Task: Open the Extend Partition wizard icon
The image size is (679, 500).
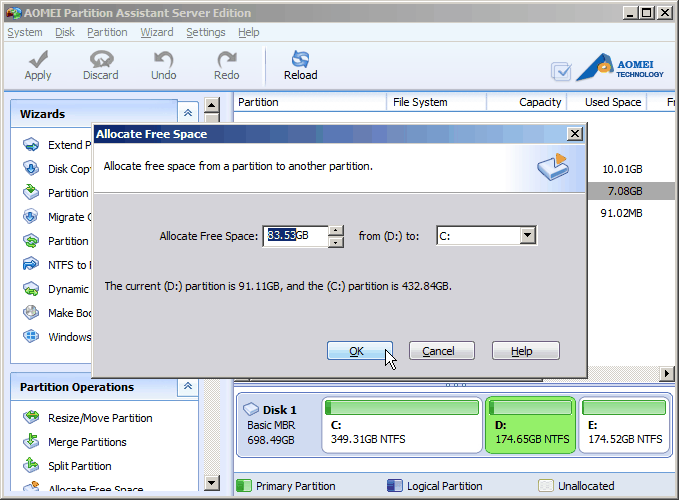Action: [31, 145]
